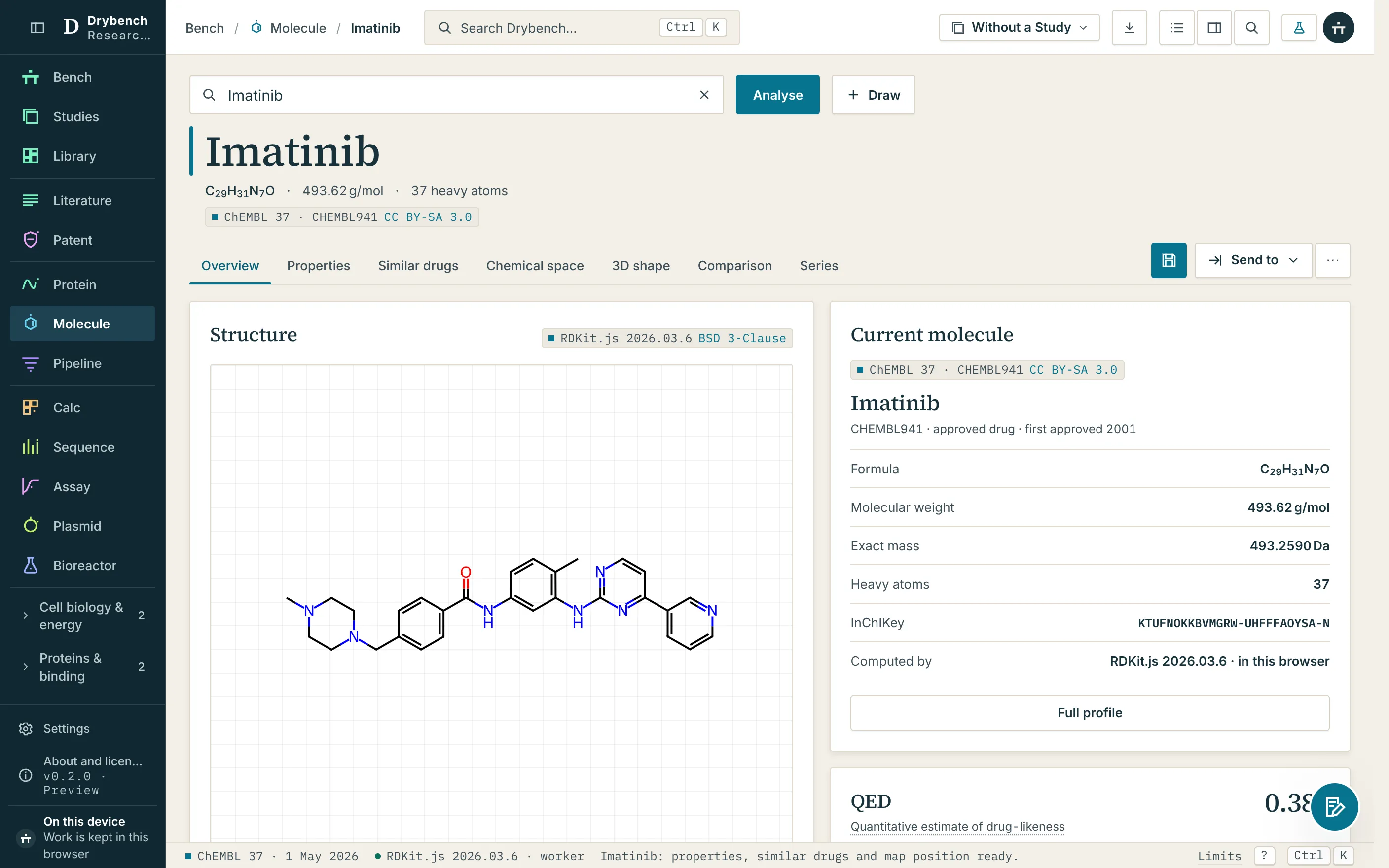The width and height of the screenshot is (1389, 868).
Task: Click the flask icon in top bar
Action: pyautogui.click(x=1299, y=28)
